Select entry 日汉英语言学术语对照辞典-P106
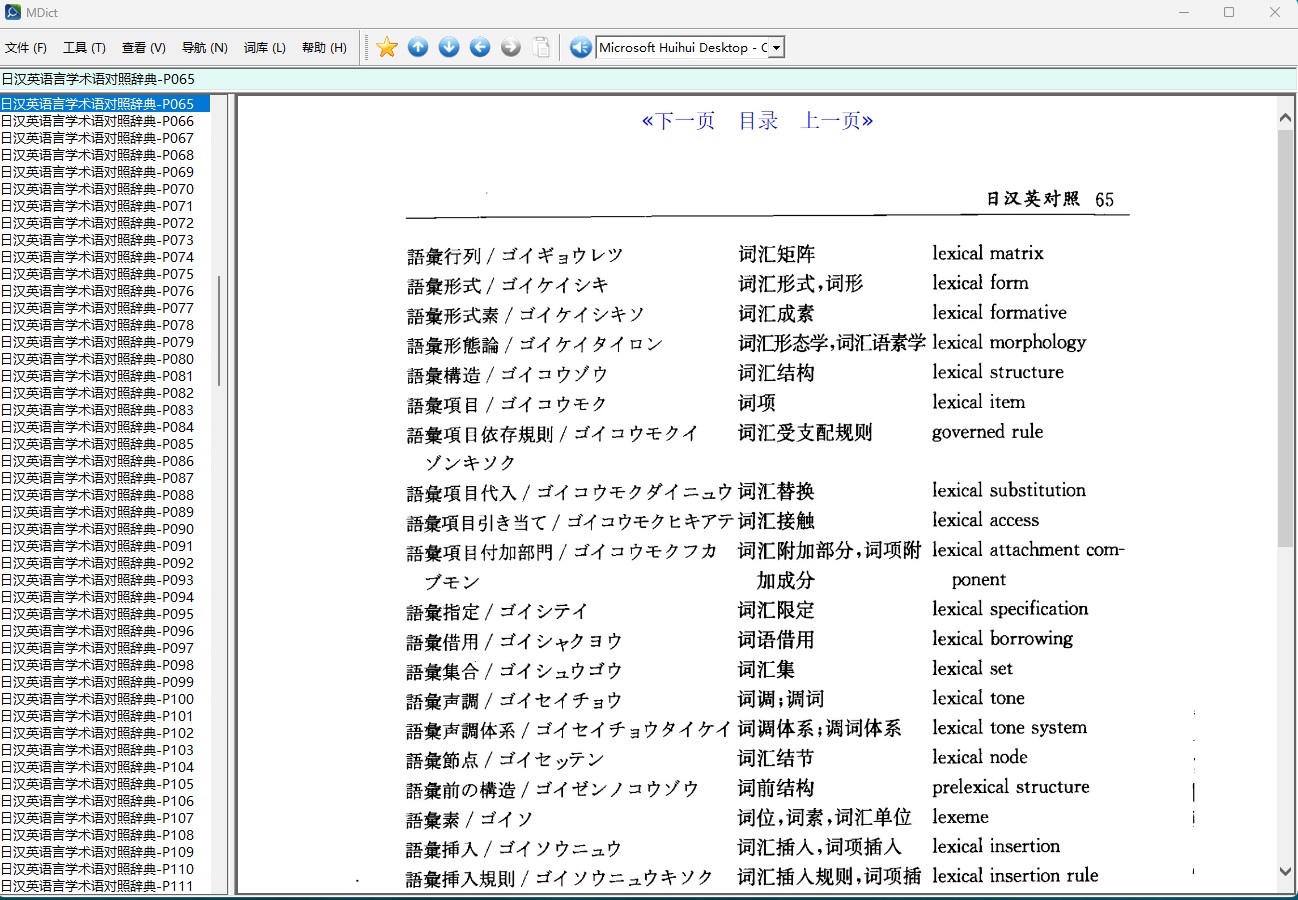The height and width of the screenshot is (900, 1298). click(104, 801)
